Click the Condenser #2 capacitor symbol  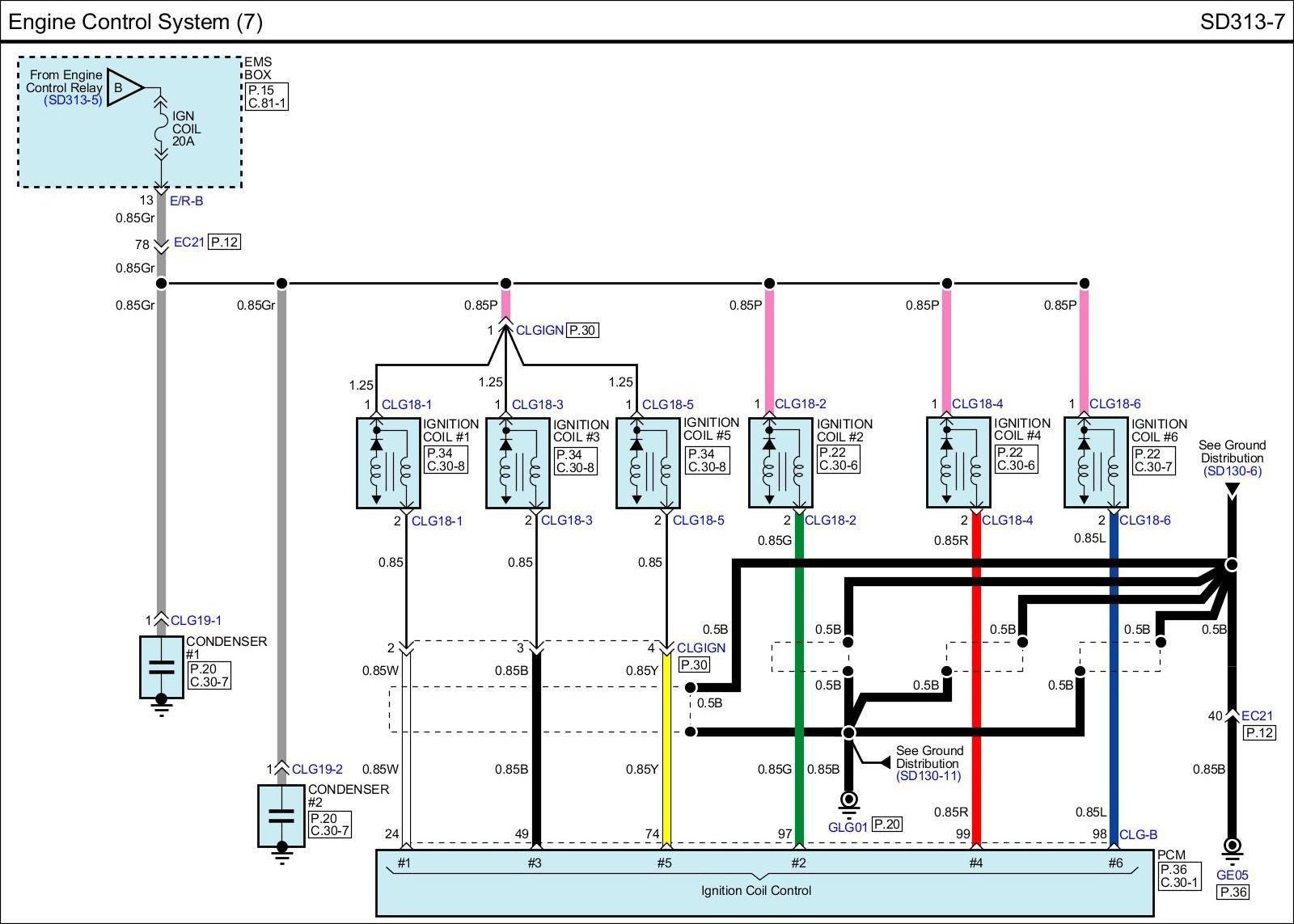coord(281,816)
